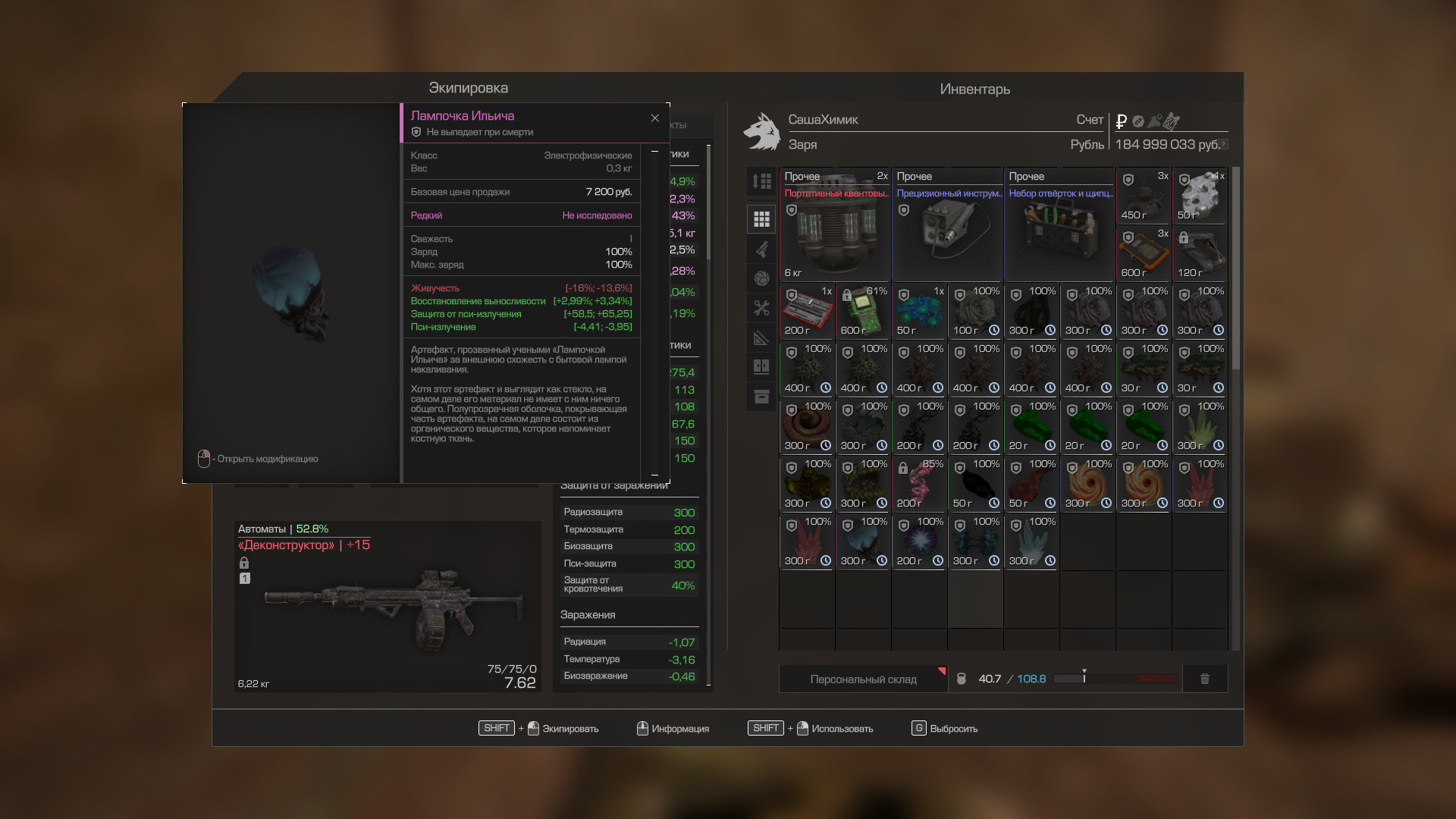Click the inventory sort icon
1456x819 pixels.
[x=761, y=181]
